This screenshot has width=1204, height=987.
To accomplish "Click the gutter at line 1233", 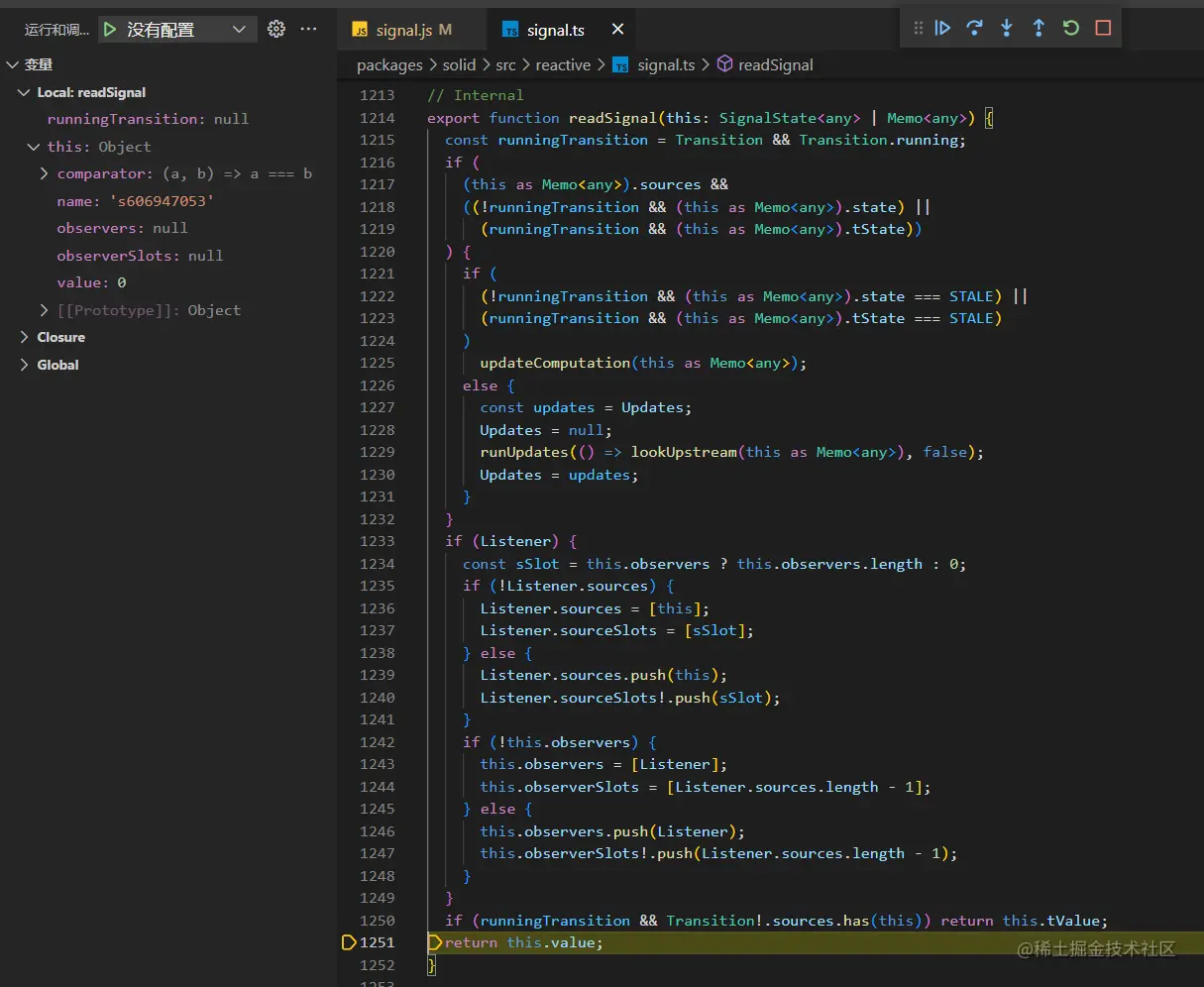I will (x=349, y=542).
